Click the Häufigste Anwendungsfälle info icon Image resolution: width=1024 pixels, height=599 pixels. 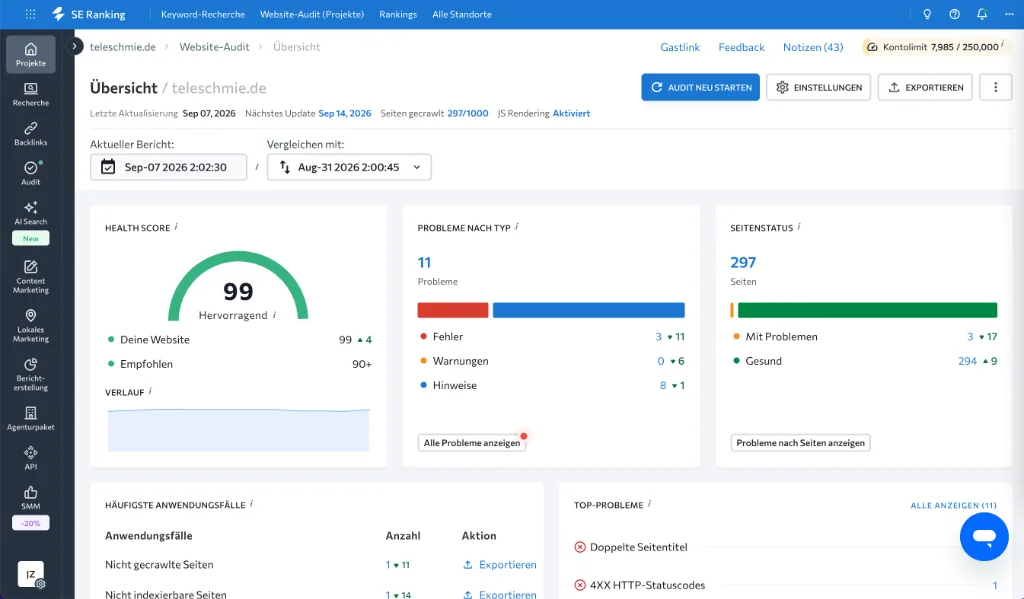click(251, 504)
